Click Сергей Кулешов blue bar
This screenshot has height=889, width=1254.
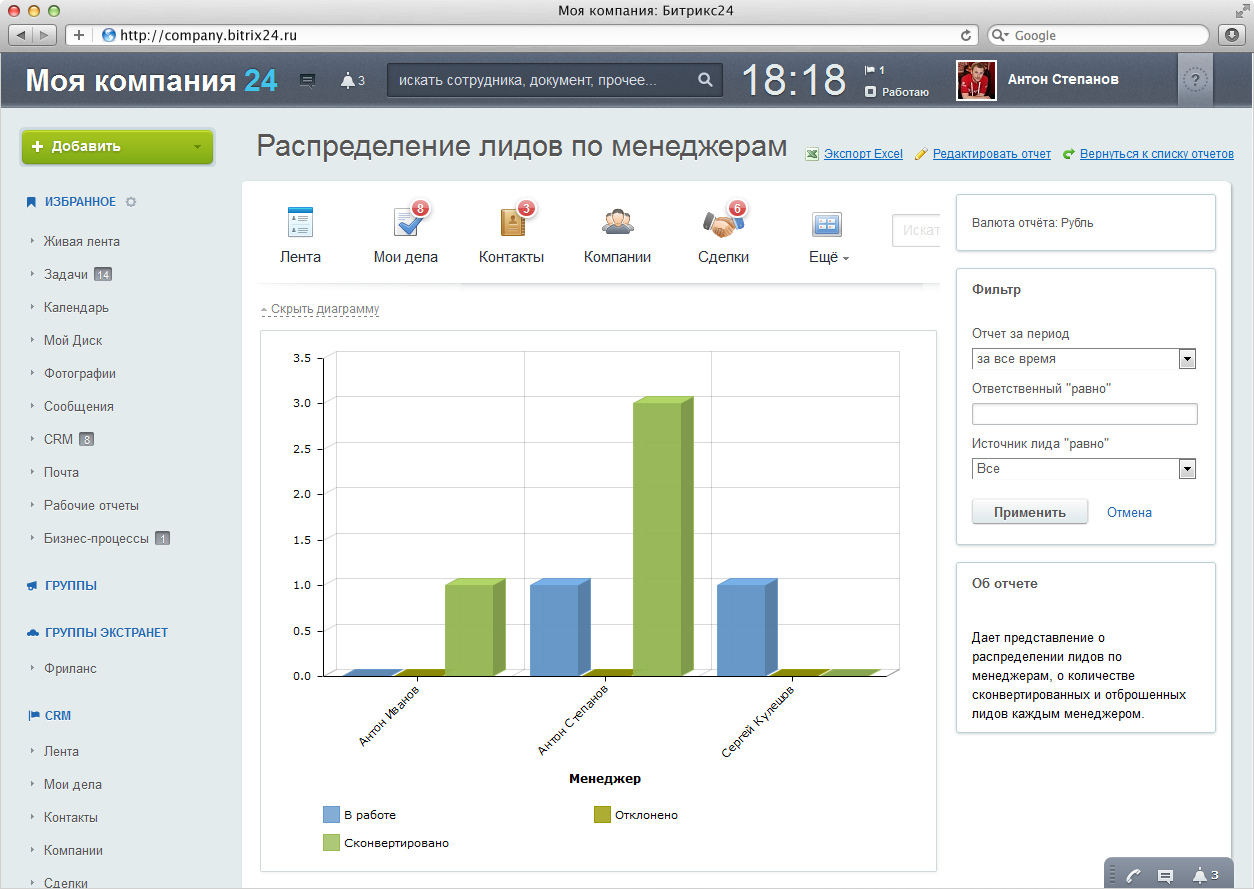(747, 628)
